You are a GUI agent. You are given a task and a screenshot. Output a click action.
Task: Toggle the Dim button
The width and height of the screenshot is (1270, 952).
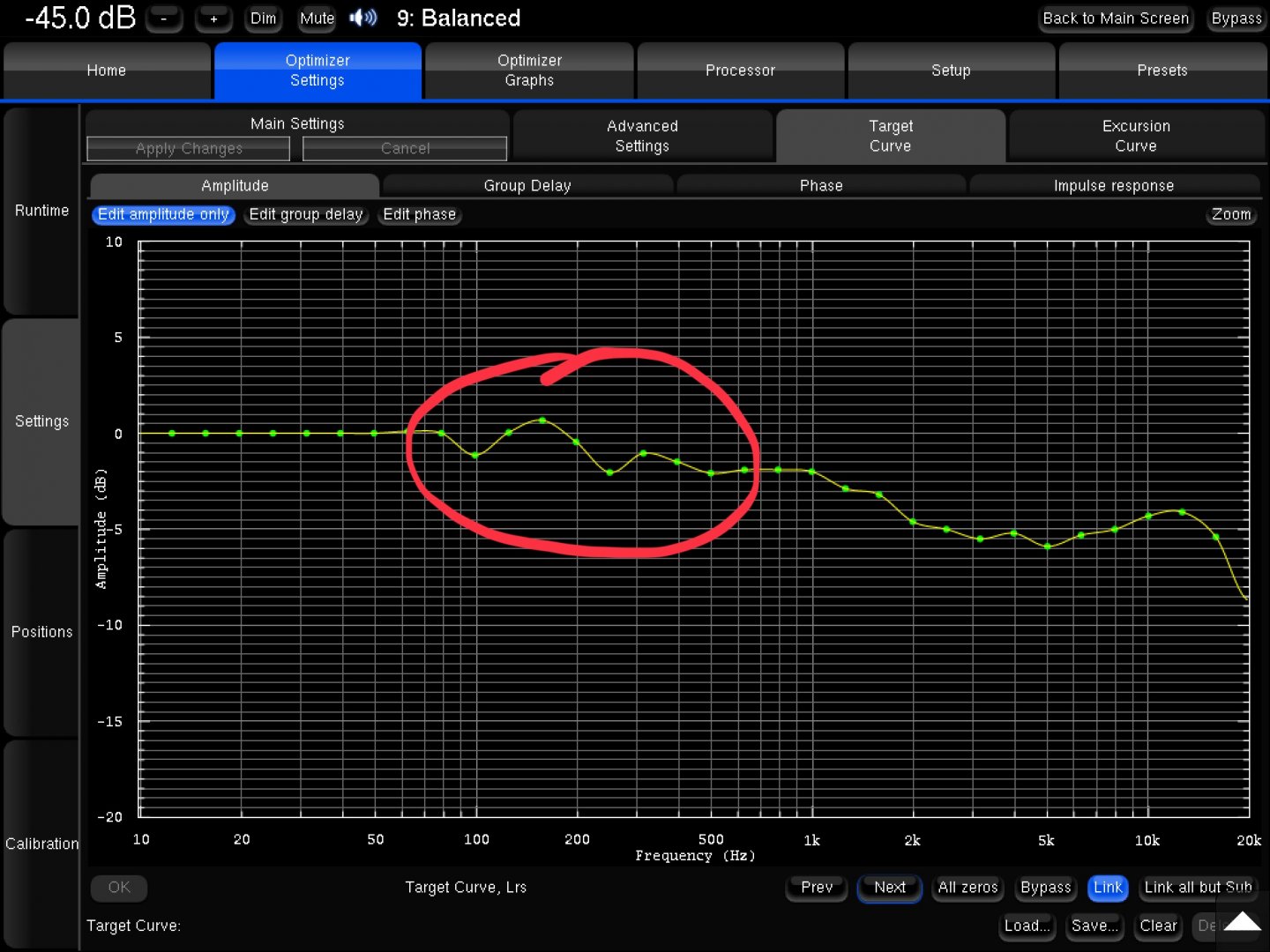(263, 19)
